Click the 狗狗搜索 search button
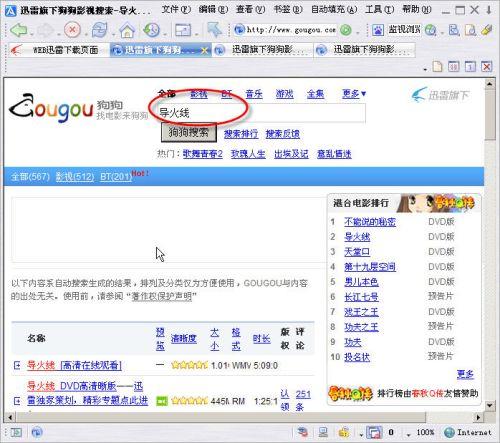Screen dimensions: 500x443 189,133
